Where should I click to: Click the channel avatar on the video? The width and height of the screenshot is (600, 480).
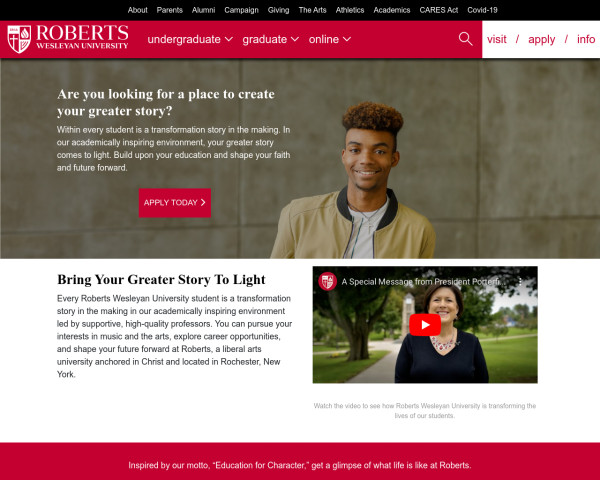click(328, 282)
